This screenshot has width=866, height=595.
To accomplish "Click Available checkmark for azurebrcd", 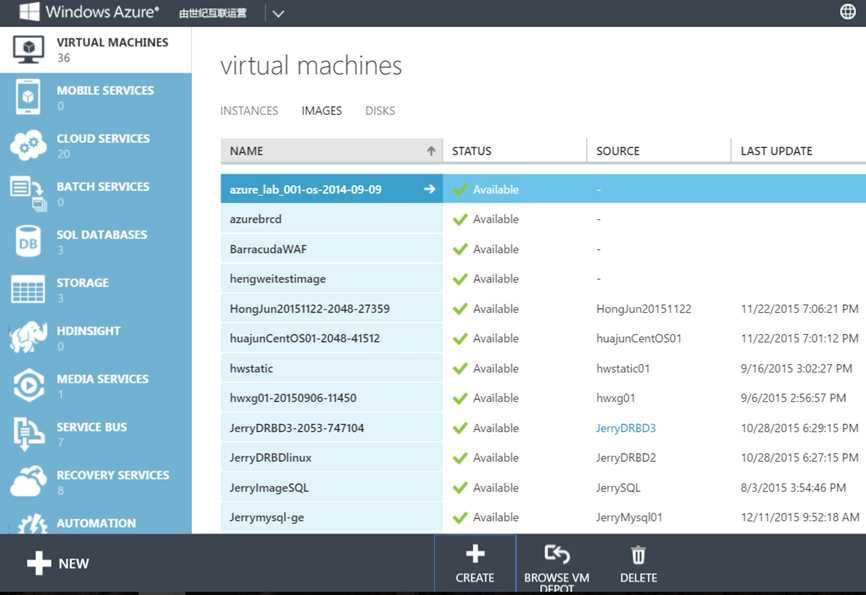I will (x=460, y=219).
